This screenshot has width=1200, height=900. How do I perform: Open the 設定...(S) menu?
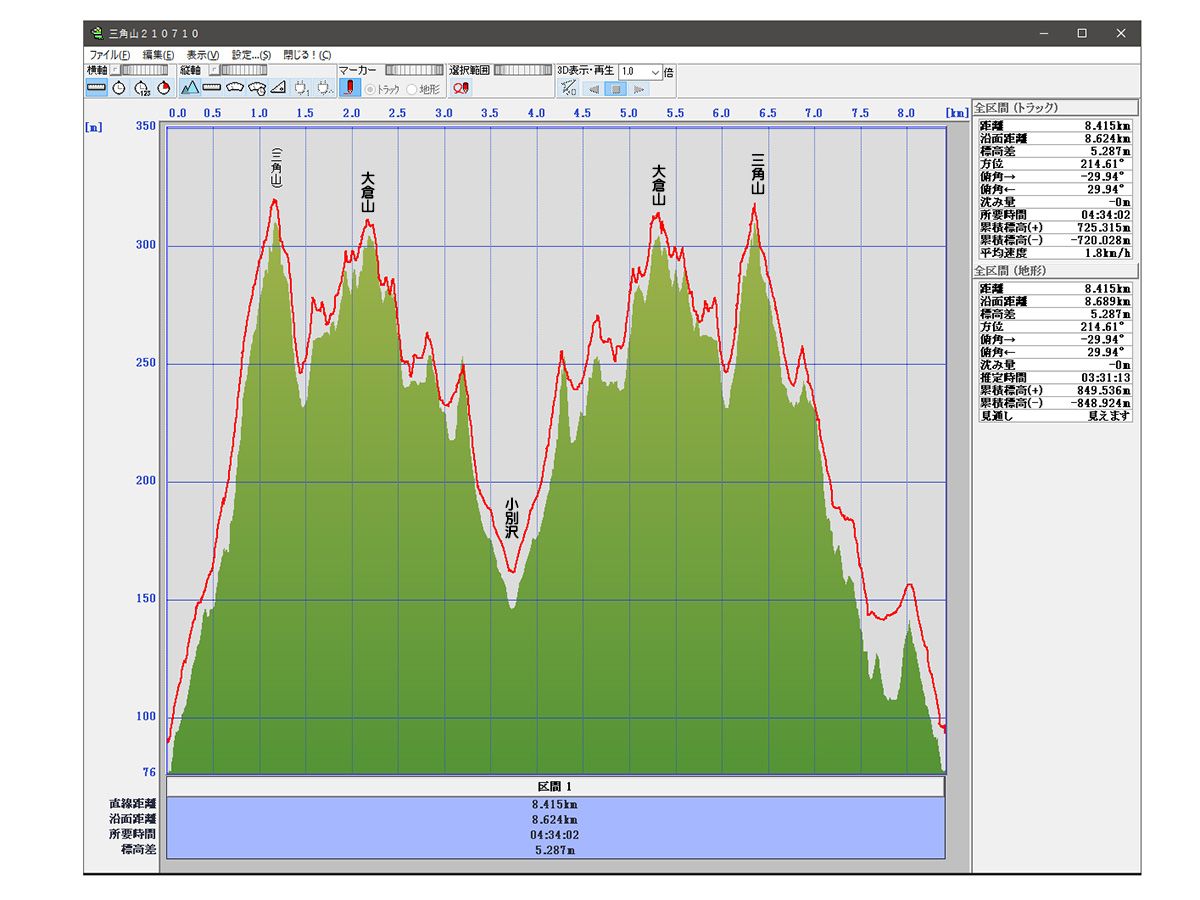(x=251, y=55)
